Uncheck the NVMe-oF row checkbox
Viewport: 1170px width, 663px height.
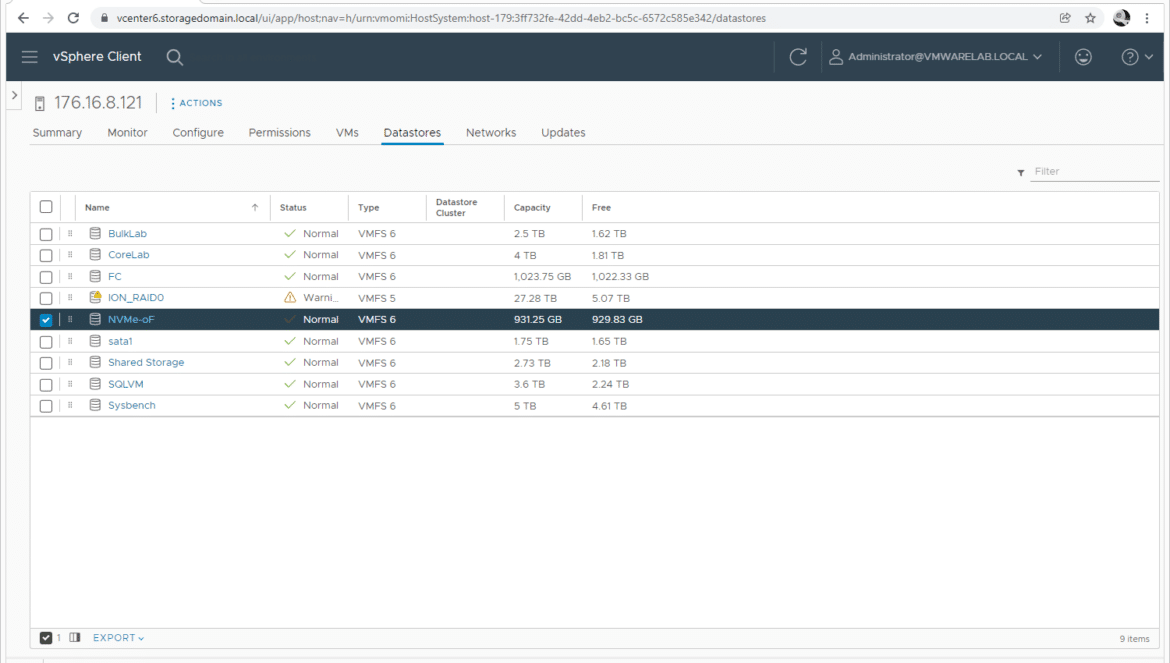click(x=46, y=320)
